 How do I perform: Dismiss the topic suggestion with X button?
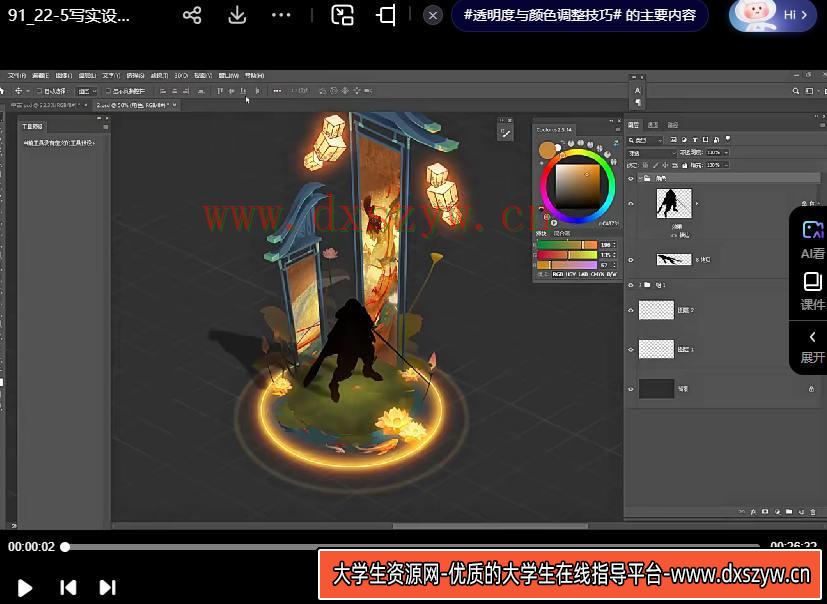pyautogui.click(x=433, y=15)
